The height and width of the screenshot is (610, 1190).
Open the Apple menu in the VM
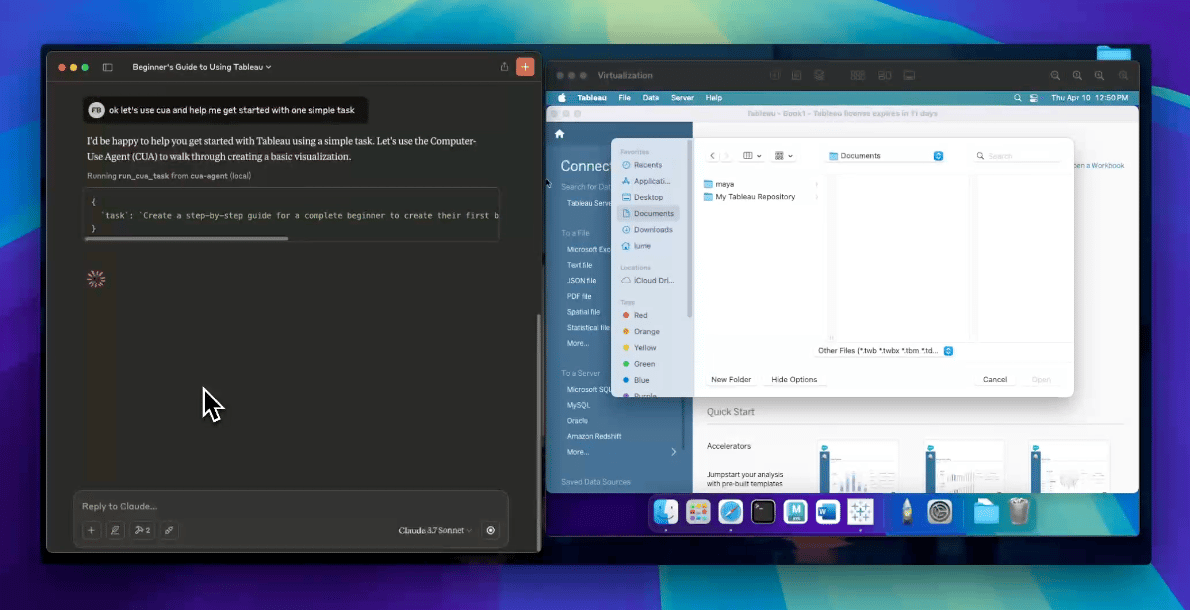pos(562,98)
